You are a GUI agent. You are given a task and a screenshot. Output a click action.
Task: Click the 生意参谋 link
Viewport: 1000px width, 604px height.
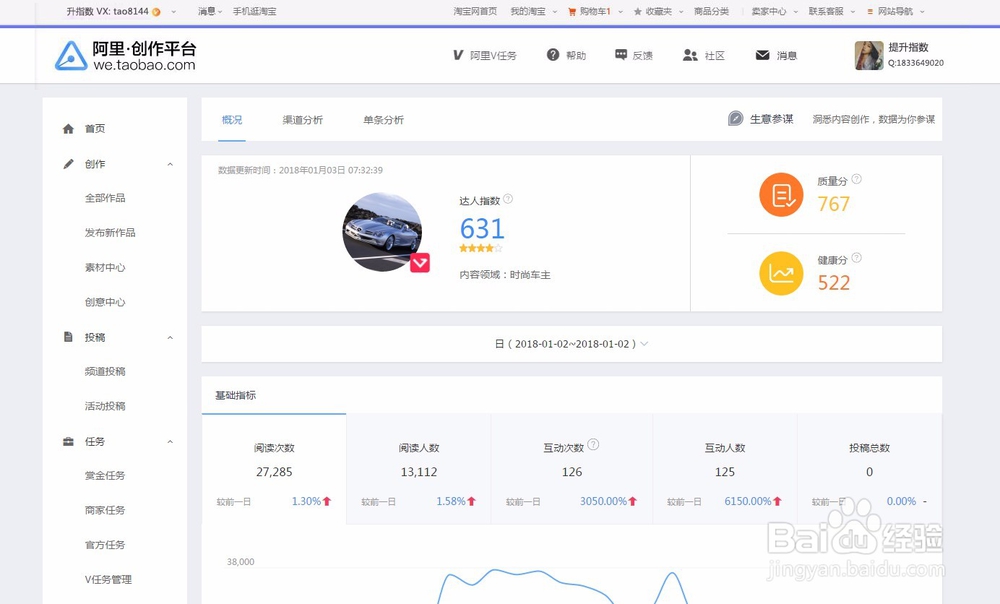coord(772,118)
